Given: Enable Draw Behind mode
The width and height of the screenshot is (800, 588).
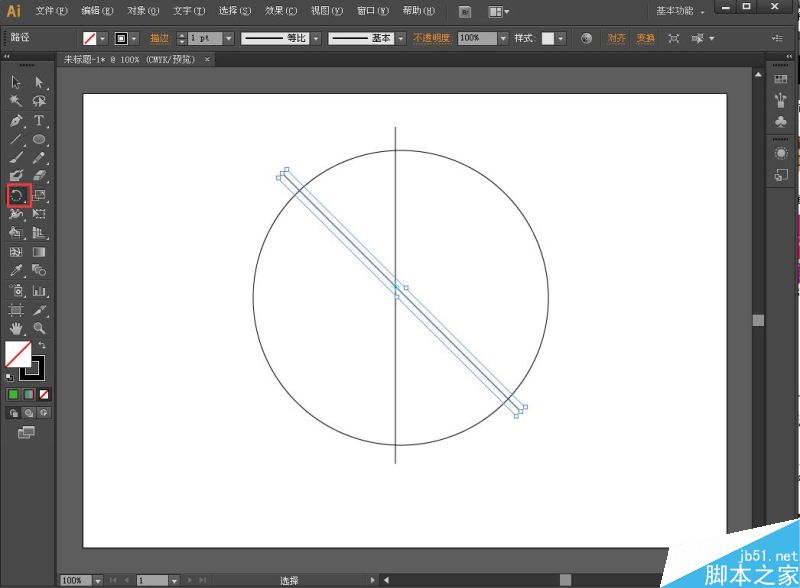Looking at the screenshot, I should (x=29, y=413).
